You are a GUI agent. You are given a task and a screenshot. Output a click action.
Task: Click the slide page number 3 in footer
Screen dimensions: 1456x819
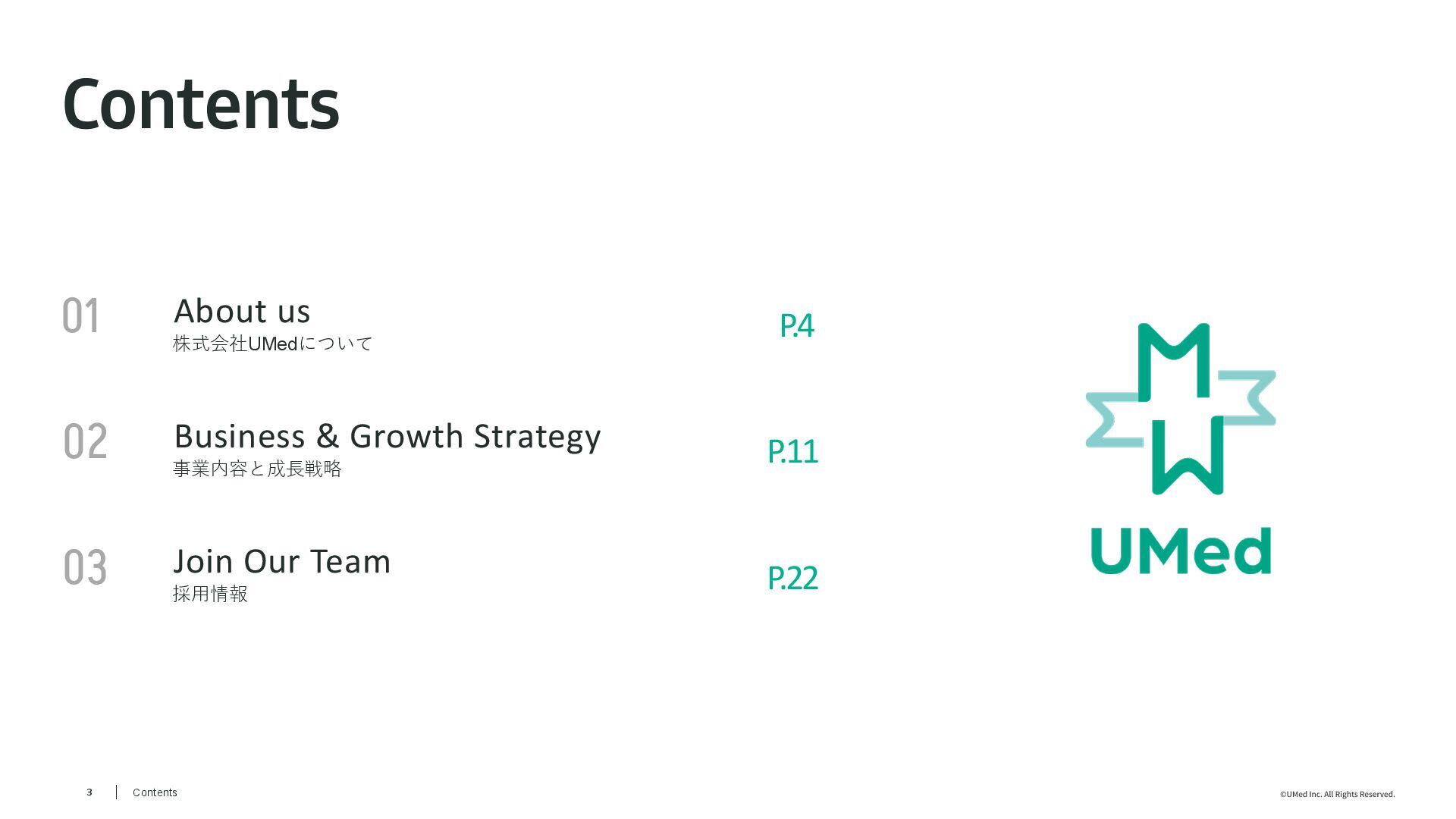(x=89, y=792)
